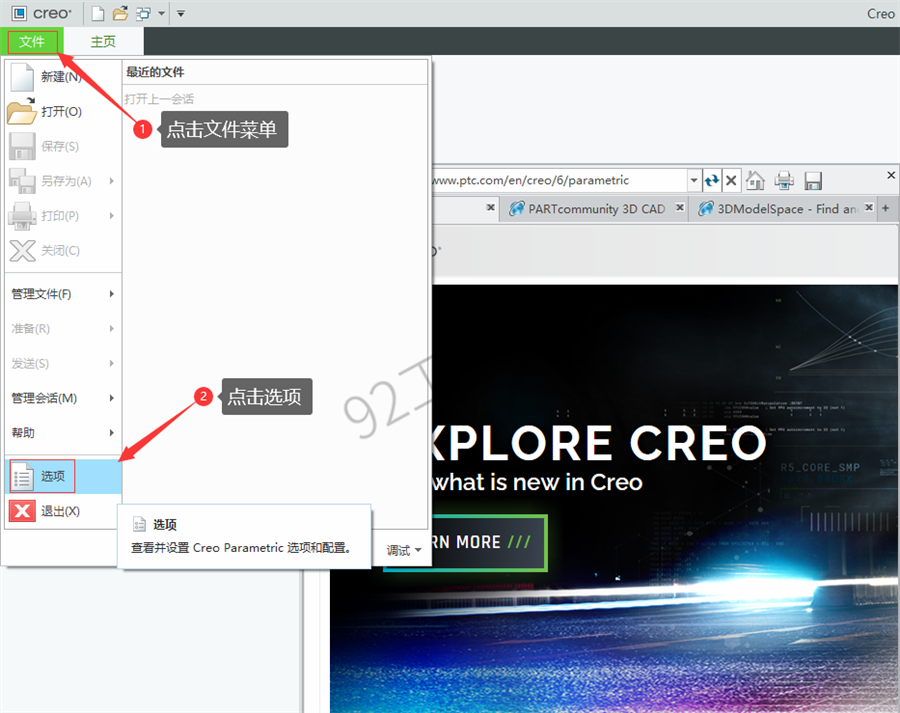Click the browser refresh icon
Image resolution: width=900 pixels, height=713 pixels.
pos(712,181)
